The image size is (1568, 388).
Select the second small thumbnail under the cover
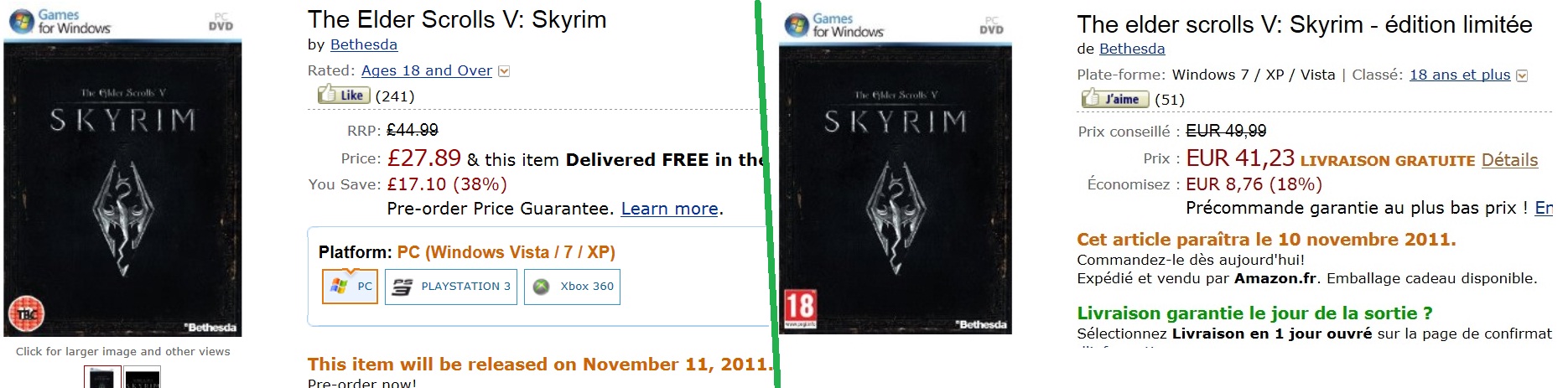(143, 377)
